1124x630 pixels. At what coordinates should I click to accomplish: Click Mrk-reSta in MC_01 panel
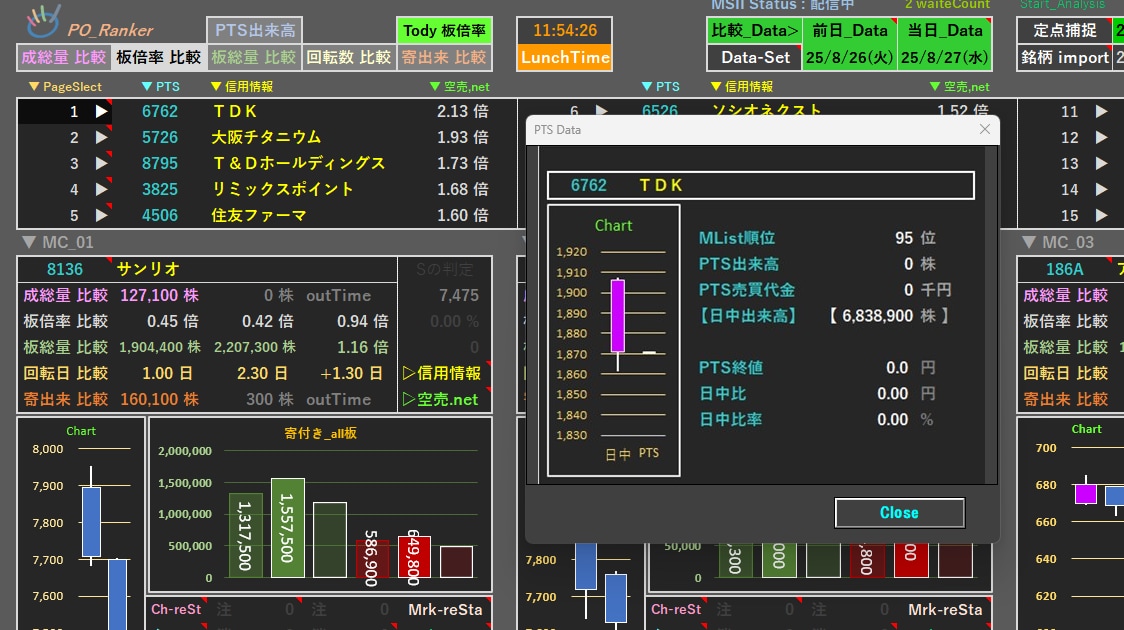(x=445, y=609)
